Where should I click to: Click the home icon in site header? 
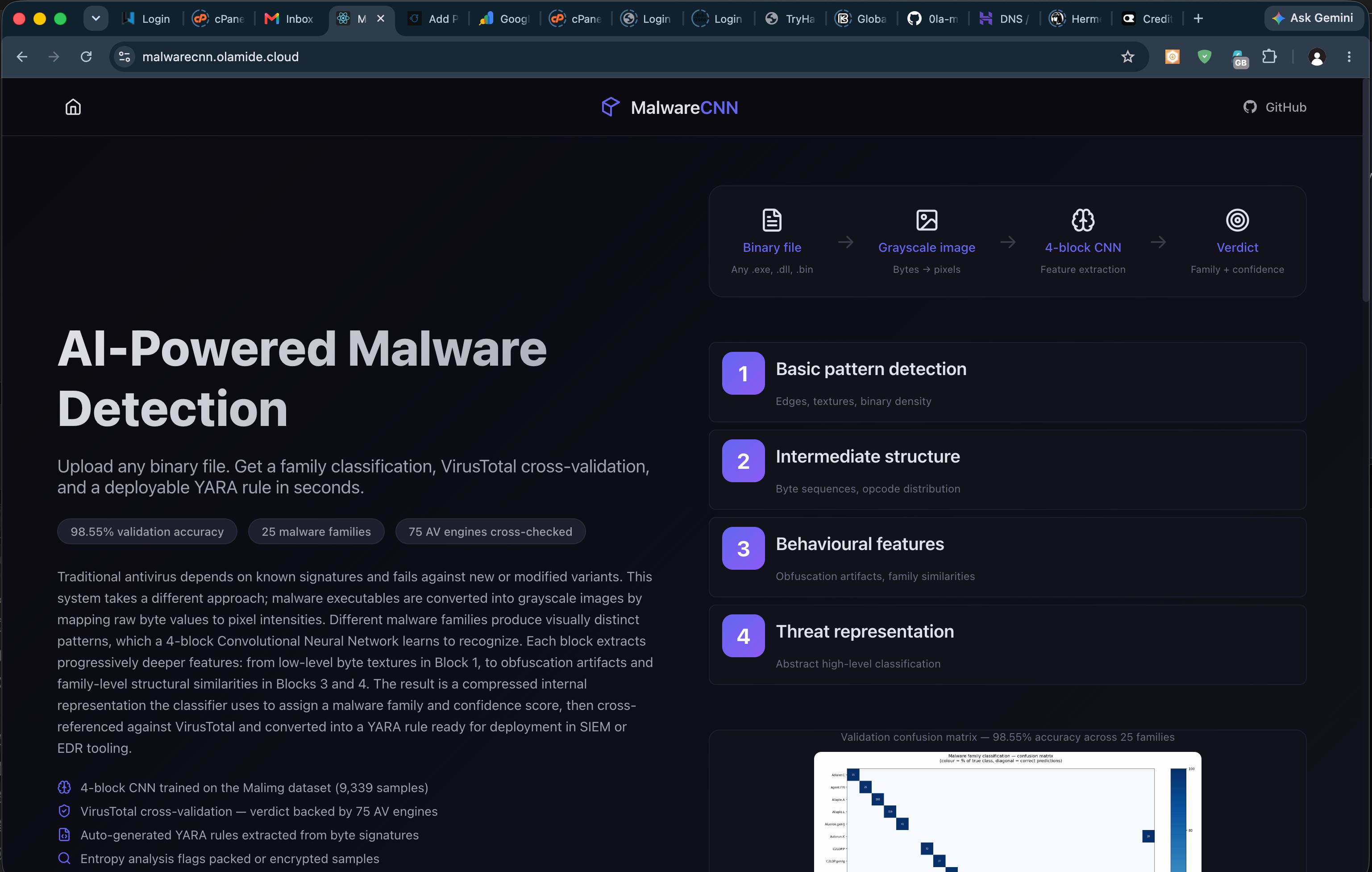tap(73, 107)
